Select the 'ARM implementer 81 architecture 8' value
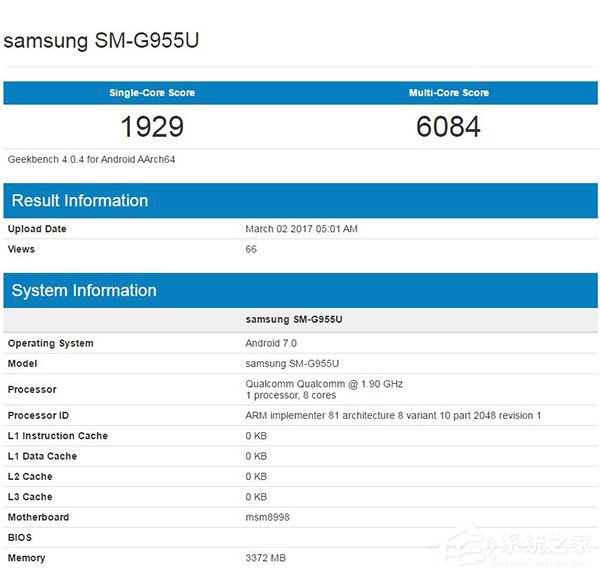600x576 pixels. point(393,416)
